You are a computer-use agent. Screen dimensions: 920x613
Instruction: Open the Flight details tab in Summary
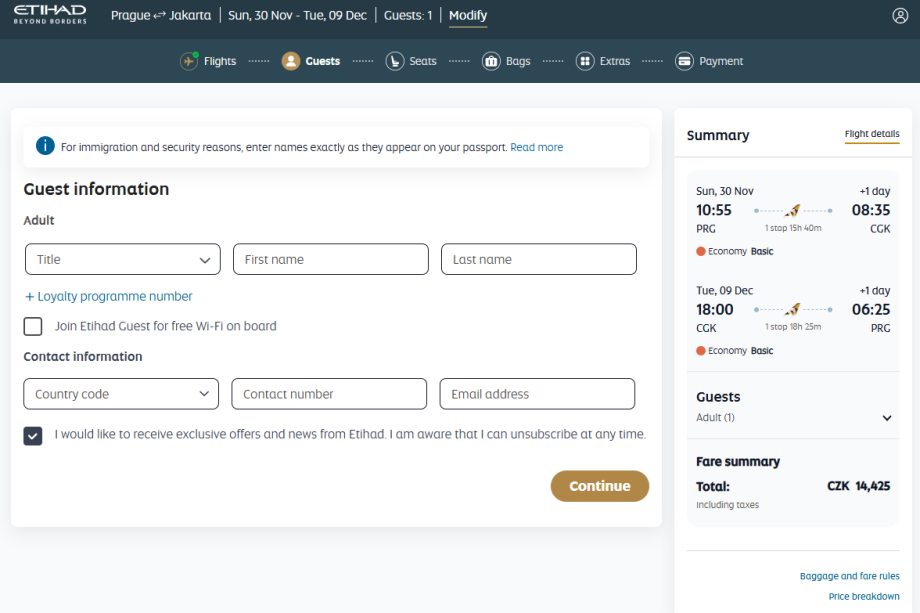pos(871,134)
